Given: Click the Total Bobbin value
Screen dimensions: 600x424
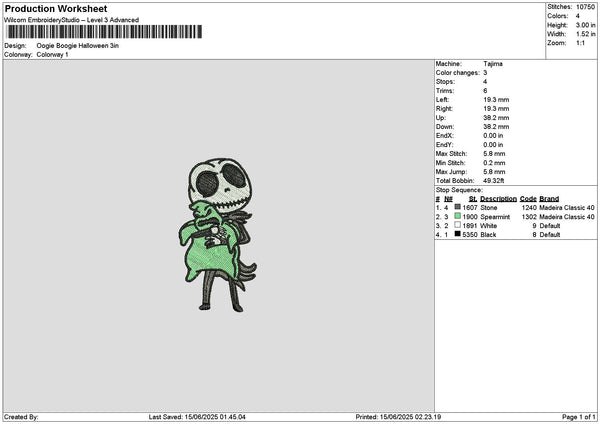Looking at the screenshot, I should tap(494, 181).
